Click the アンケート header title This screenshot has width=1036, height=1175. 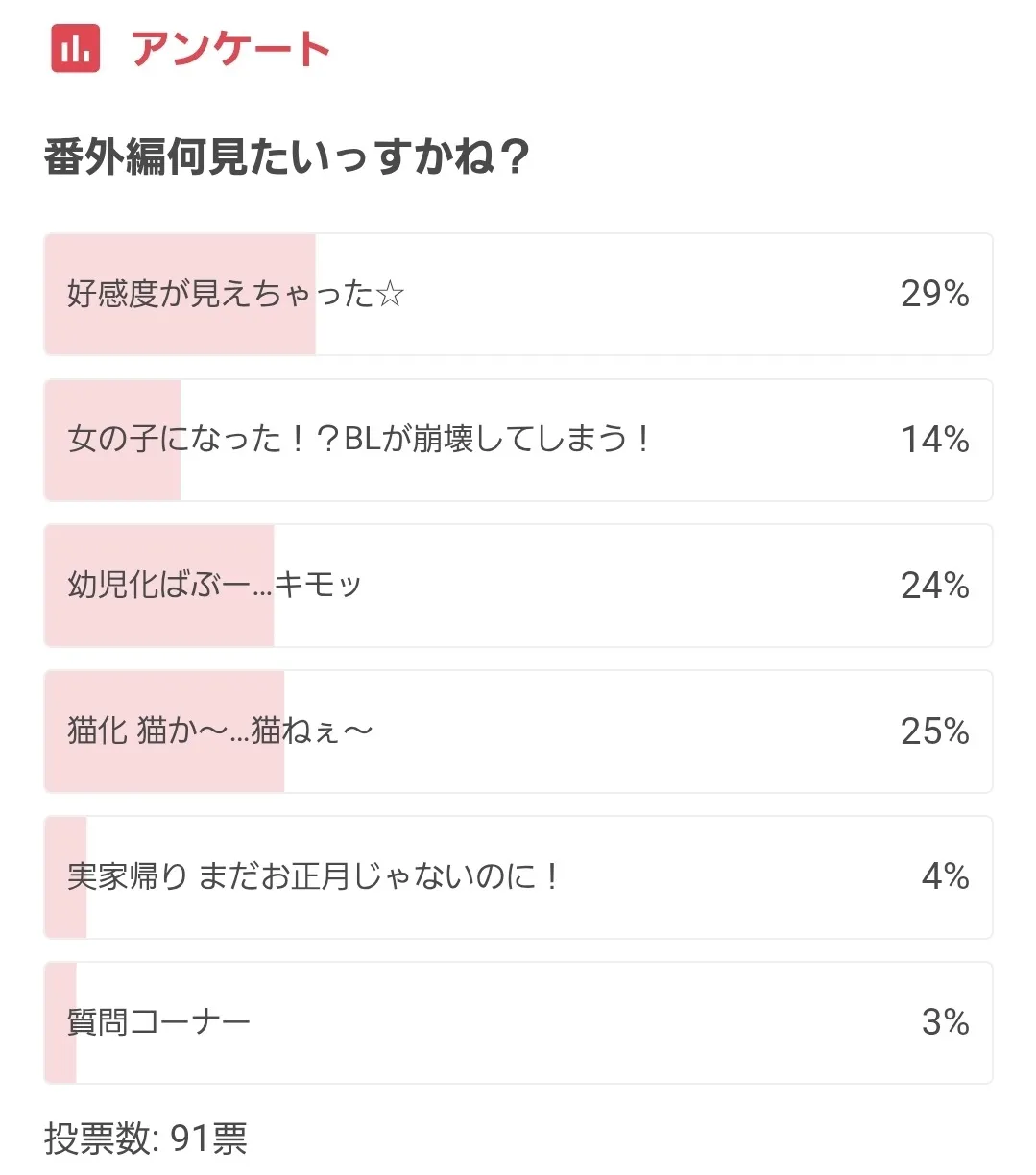coord(230,48)
